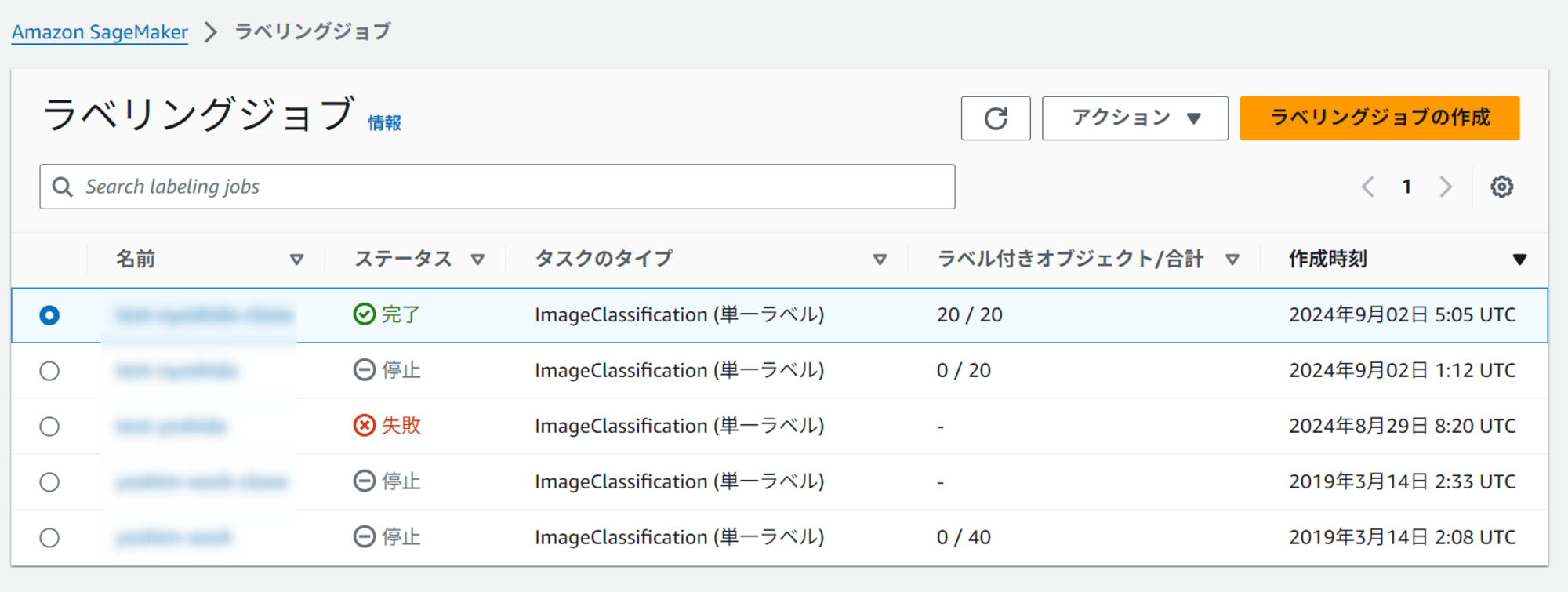Click 2024年8月29日 8:20 UTC timestamp
This screenshot has width=1568, height=592.
[x=1403, y=426]
